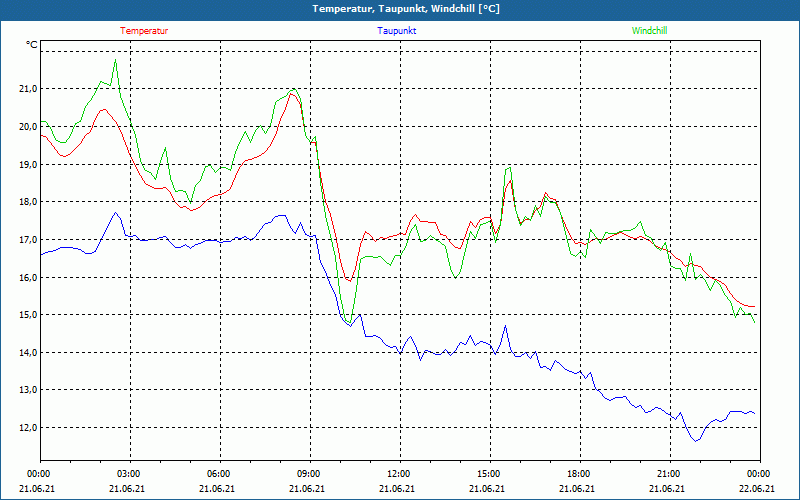Image resolution: width=800 pixels, height=500 pixels.
Task: Click the 09:00 time axis label
Action: click(x=310, y=473)
